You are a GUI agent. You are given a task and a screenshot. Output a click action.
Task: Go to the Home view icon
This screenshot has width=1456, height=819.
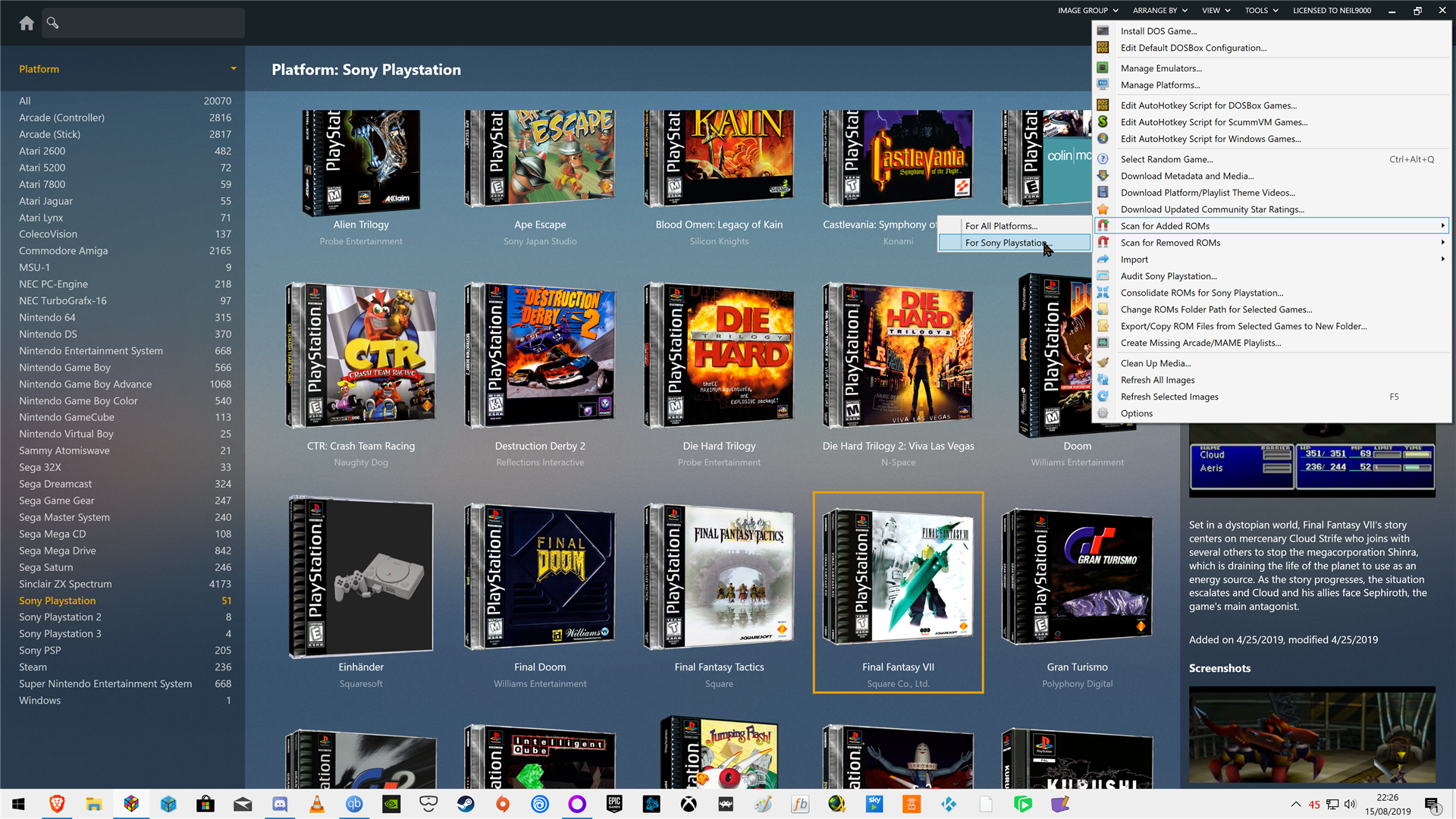point(27,23)
